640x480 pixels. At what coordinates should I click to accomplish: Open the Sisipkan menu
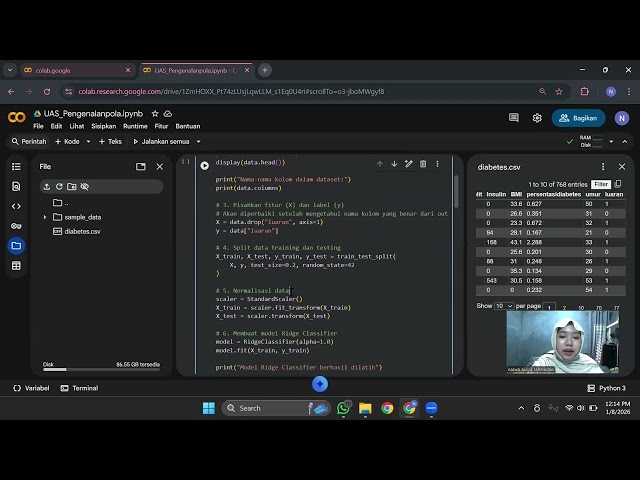coord(103,126)
